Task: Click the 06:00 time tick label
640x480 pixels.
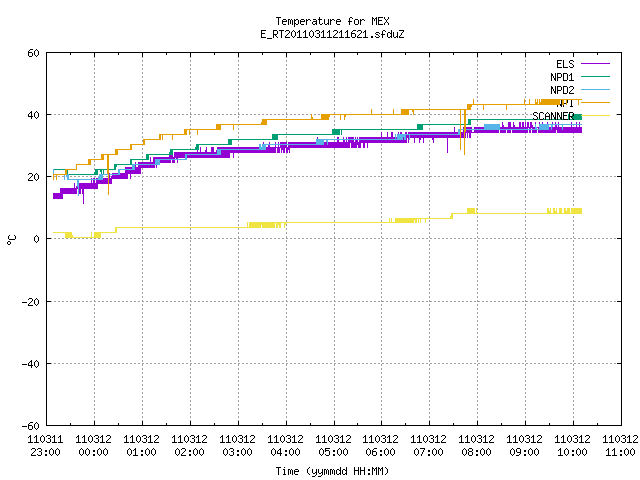Action: pyautogui.click(x=380, y=453)
